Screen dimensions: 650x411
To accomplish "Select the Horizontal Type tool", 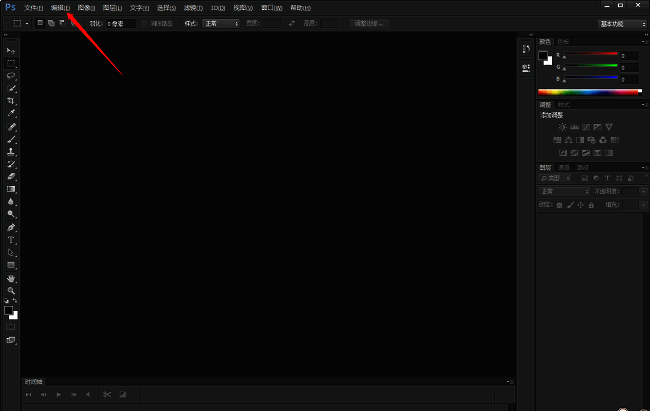I will click(12, 240).
